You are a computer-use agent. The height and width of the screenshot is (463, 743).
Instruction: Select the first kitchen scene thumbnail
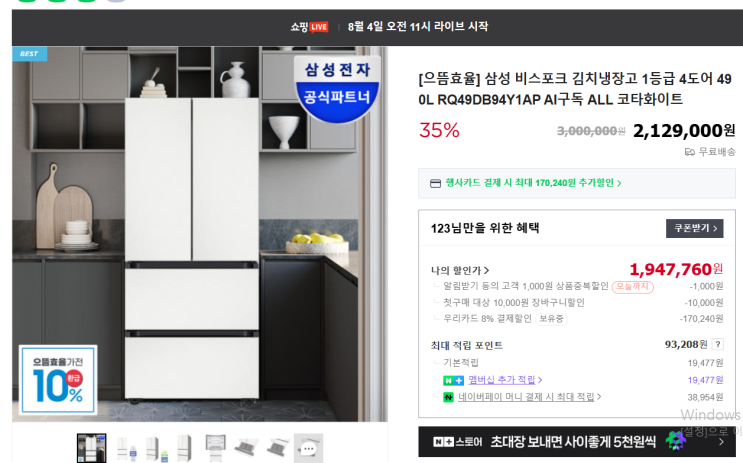click(x=91, y=448)
